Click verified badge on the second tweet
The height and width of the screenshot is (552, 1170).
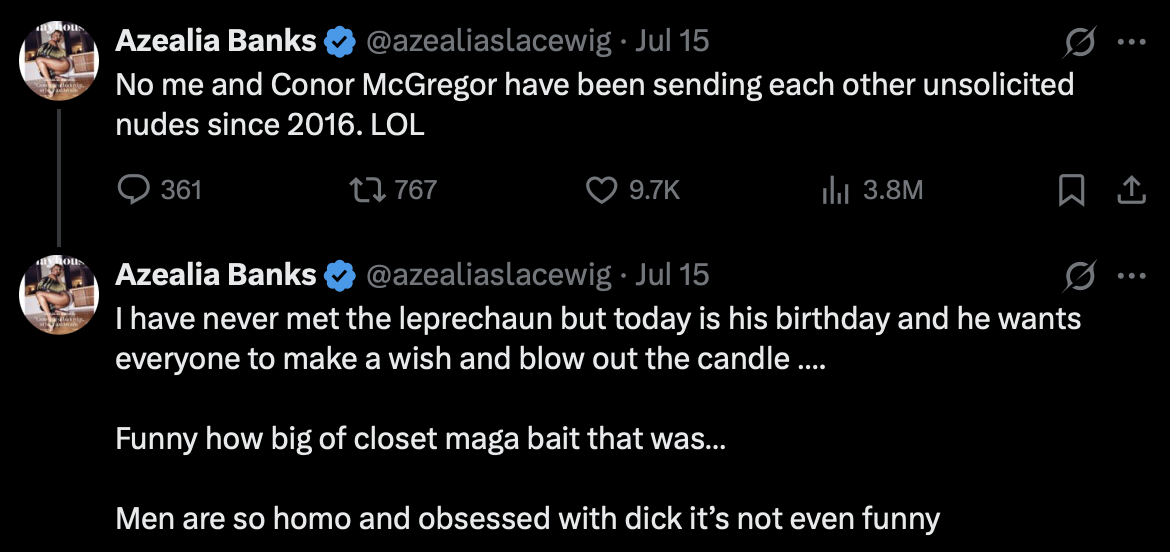point(341,276)
